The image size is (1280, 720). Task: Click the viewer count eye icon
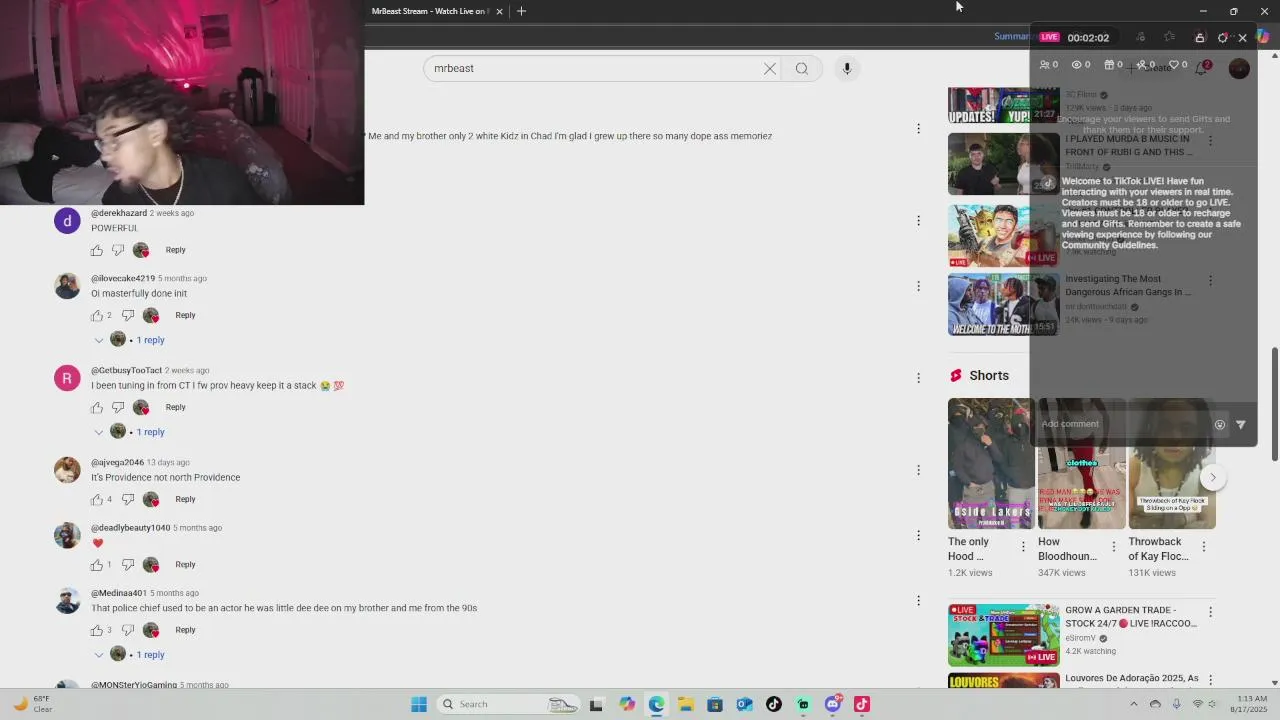tap(1076, 65)
